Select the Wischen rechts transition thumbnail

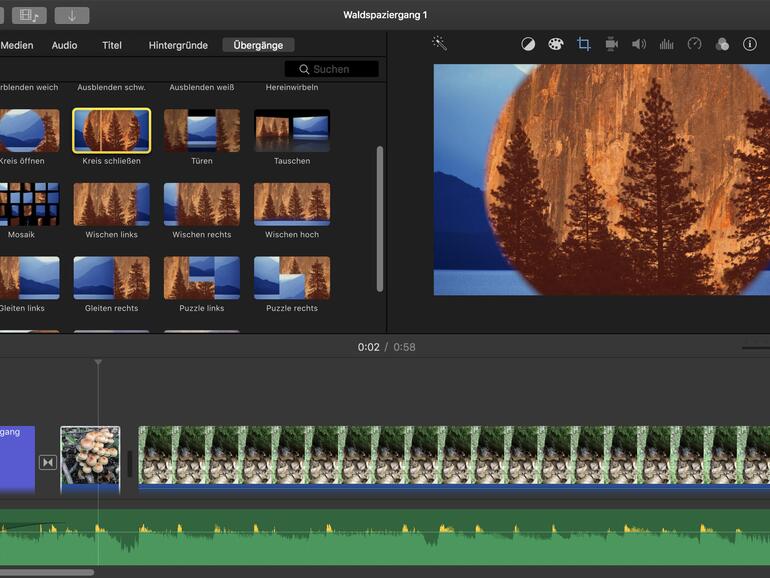tap(202, 204)
